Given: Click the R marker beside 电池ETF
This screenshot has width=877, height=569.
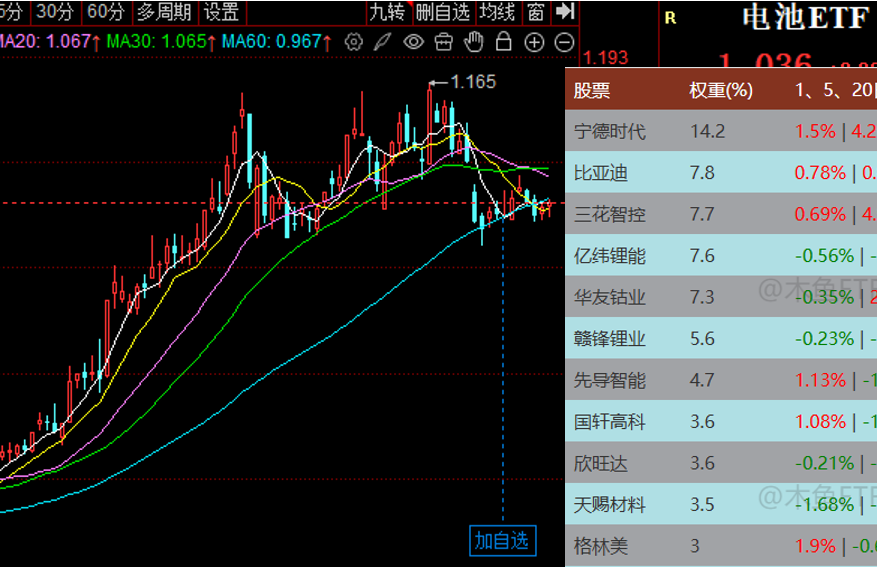Looking at the screenshot, I should coord(670,18).
